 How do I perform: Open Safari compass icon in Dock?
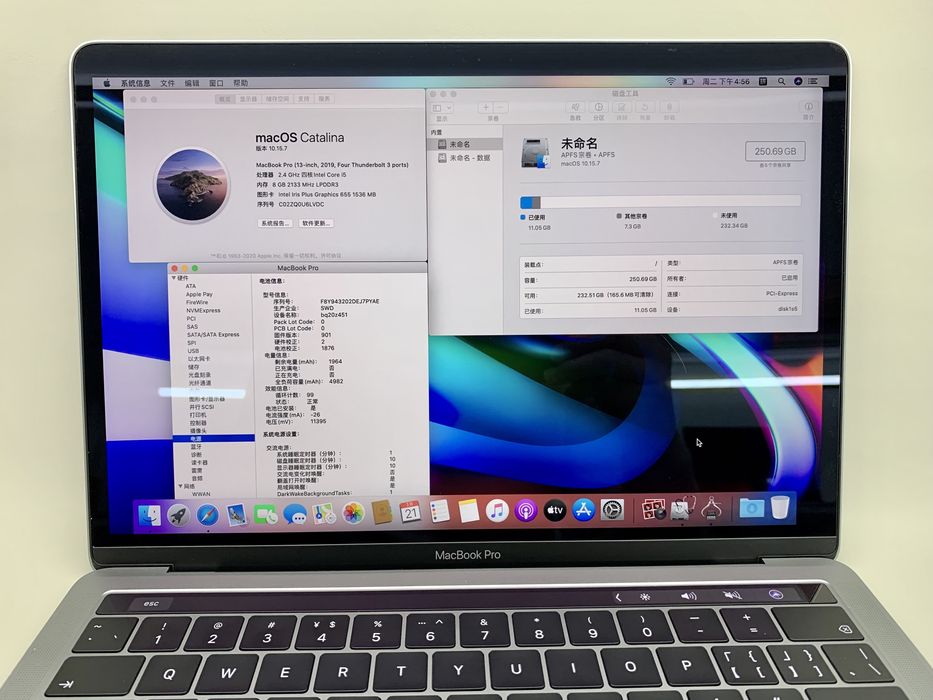(x=207, y=515)
